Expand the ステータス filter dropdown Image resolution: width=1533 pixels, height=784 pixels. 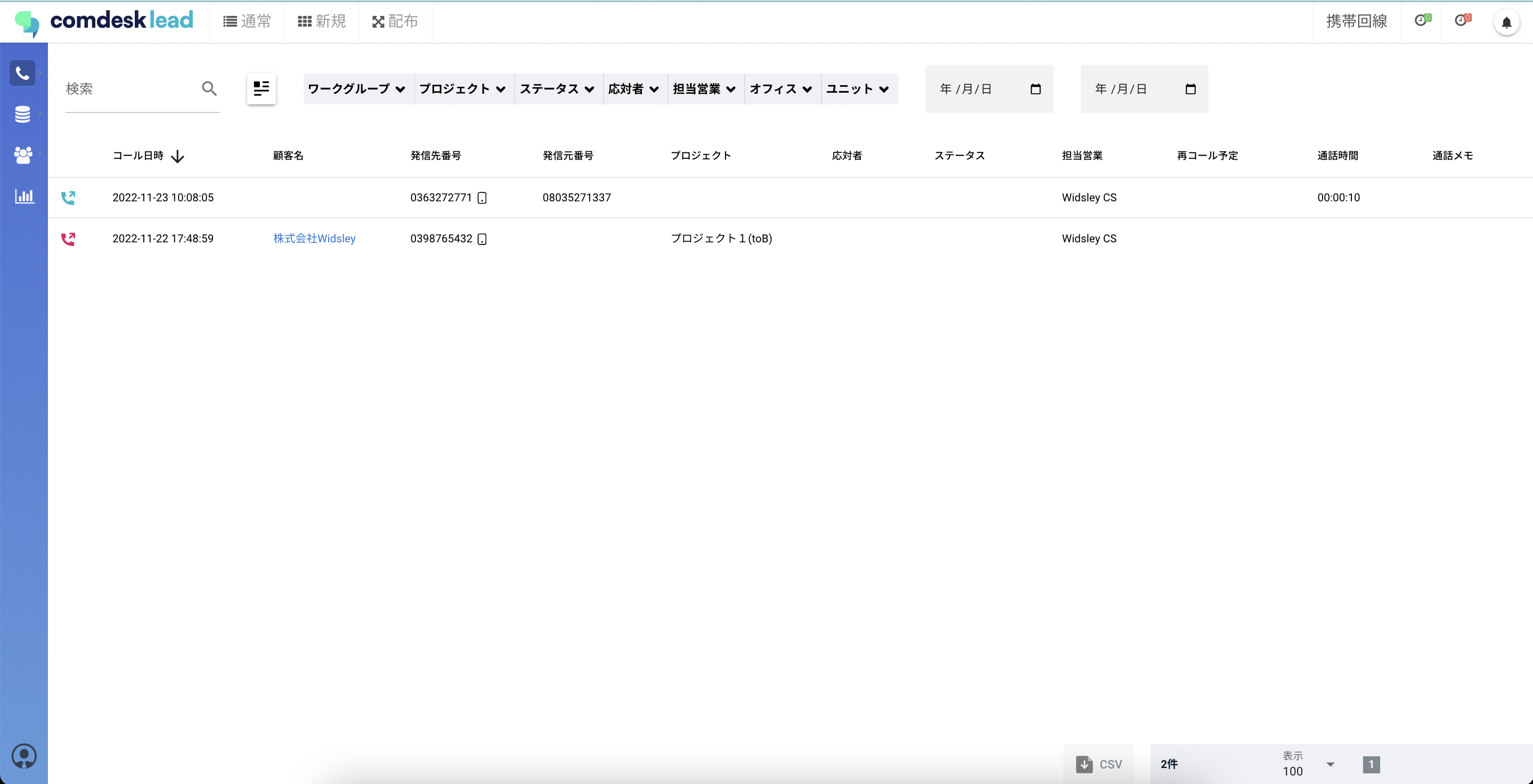(557, 88)
